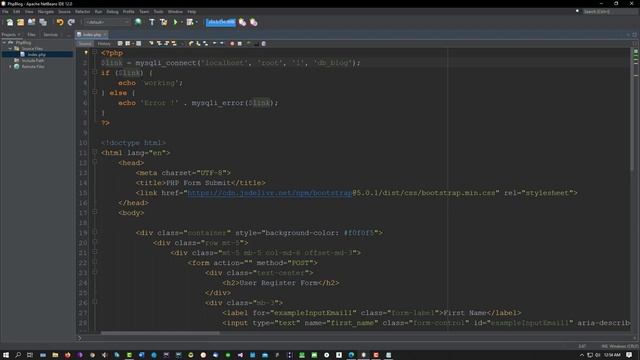The height and width of the screenshot is (360, 640).
Task: Open the notification center icon
Action: click(629, 355)
